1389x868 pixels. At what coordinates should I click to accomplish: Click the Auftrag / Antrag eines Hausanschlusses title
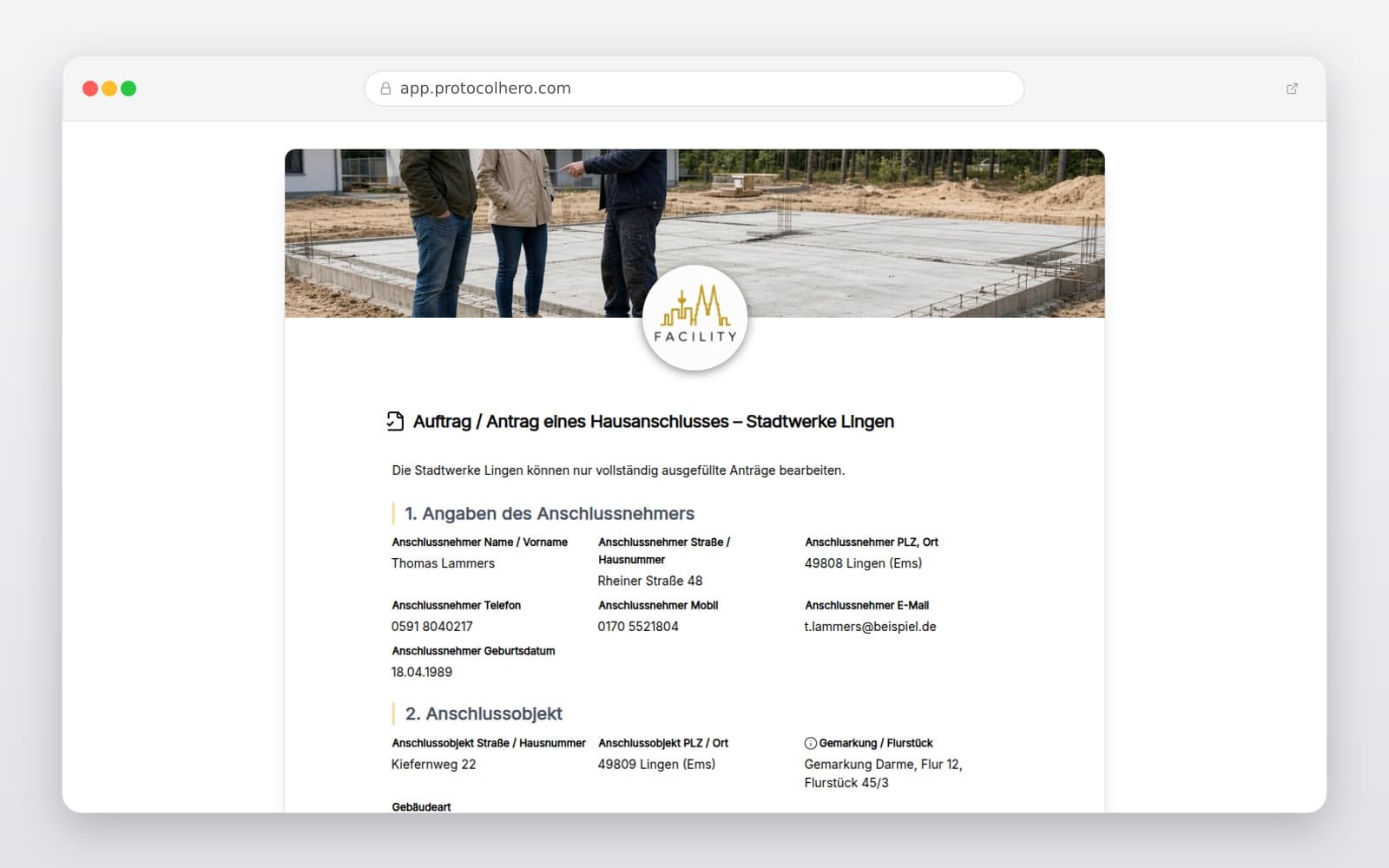coord(653,421)
